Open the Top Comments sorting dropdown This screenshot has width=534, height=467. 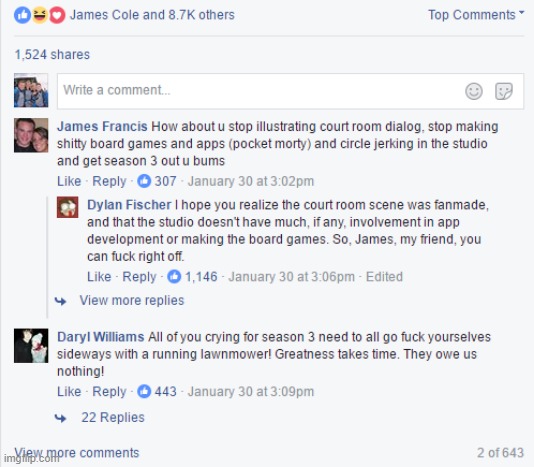[476, 15]
